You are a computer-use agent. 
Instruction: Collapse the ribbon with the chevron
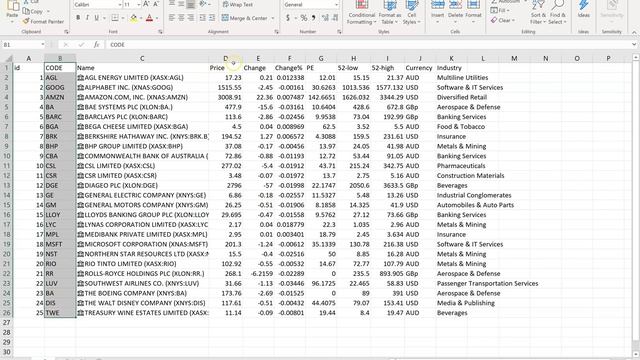634,32
